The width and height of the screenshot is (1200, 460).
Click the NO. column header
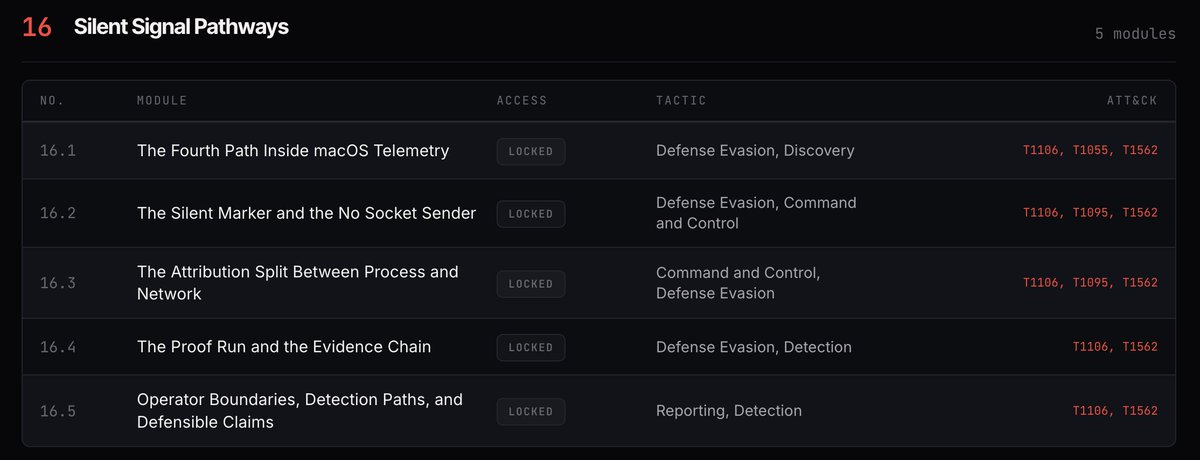coord(51,101)
